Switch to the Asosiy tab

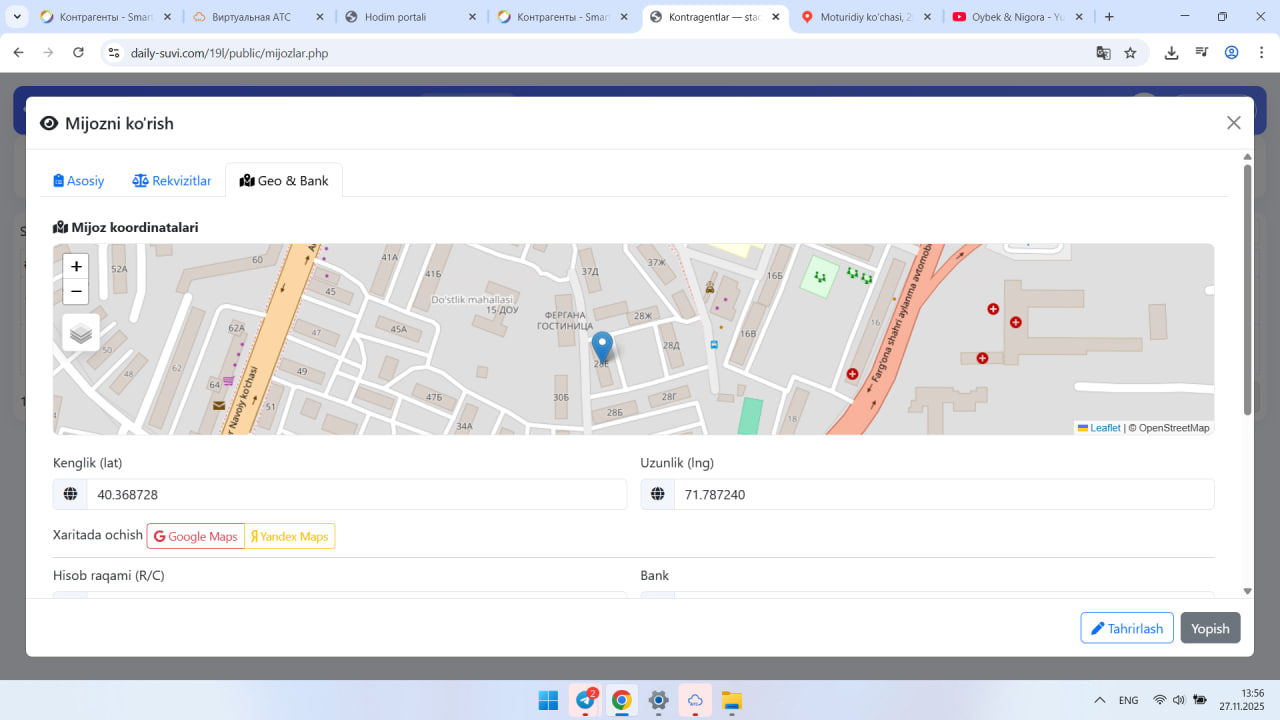point(79,181)
